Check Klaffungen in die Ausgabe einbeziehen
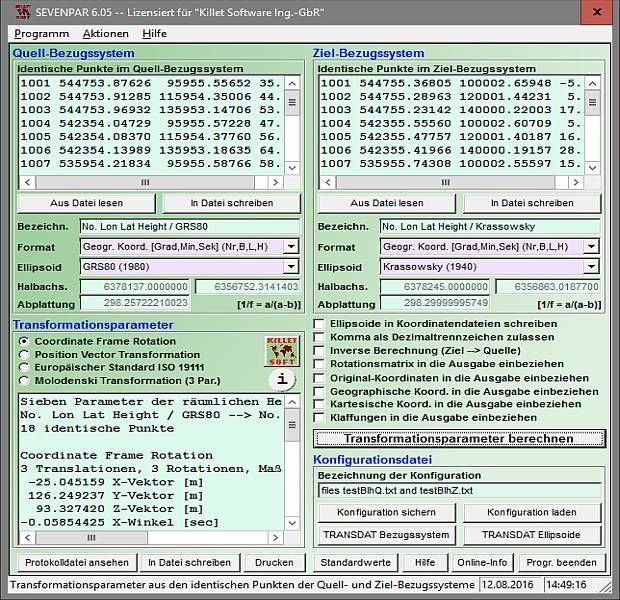 click(319, 418)
